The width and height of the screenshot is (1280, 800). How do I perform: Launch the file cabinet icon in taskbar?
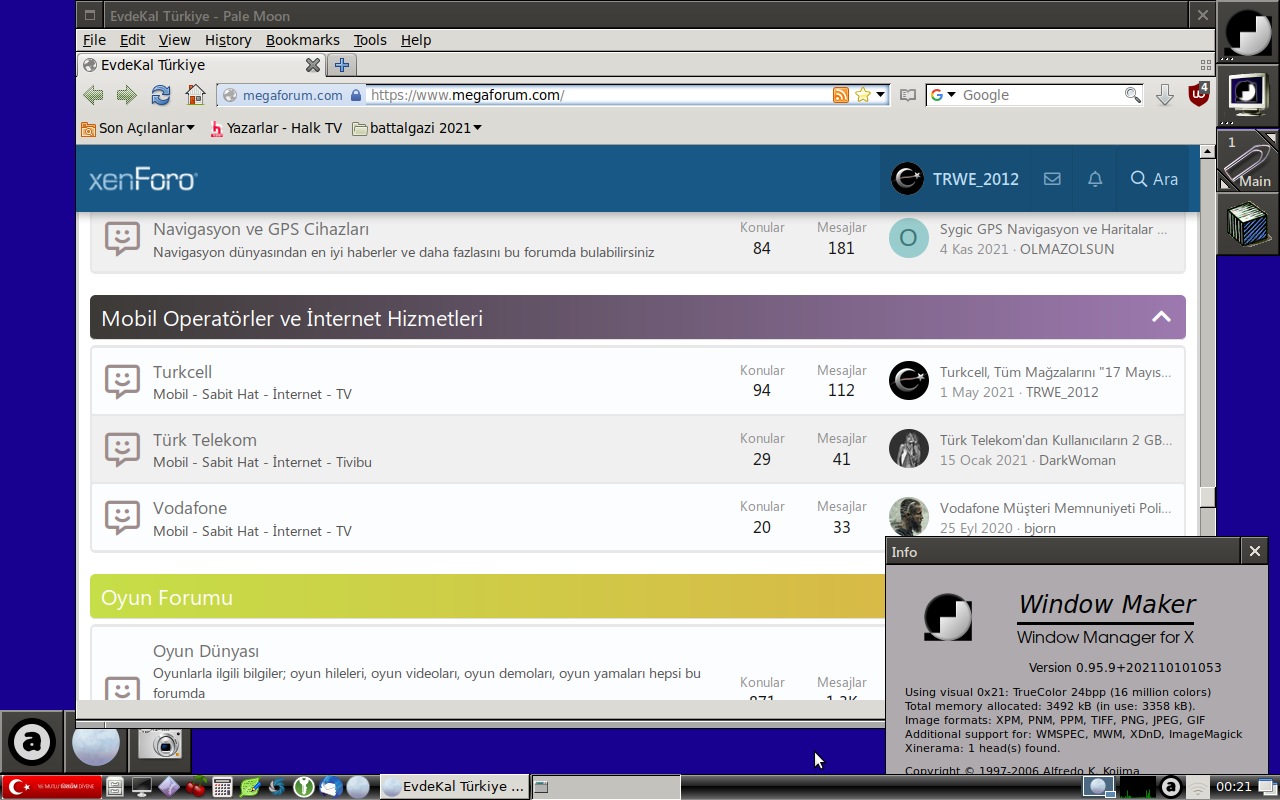coord(115,787)
